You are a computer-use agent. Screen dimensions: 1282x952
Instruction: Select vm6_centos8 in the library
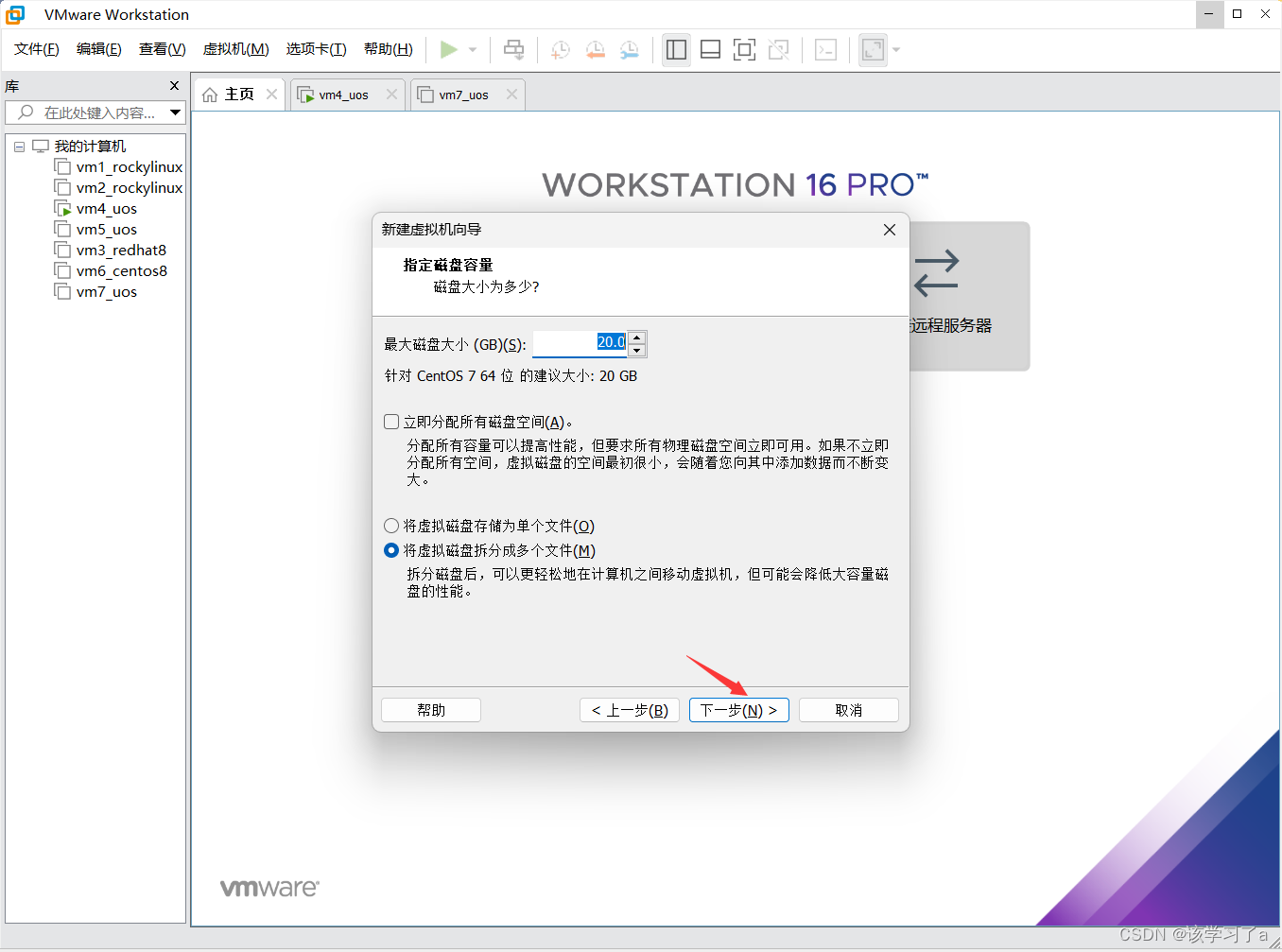point(122,271)
